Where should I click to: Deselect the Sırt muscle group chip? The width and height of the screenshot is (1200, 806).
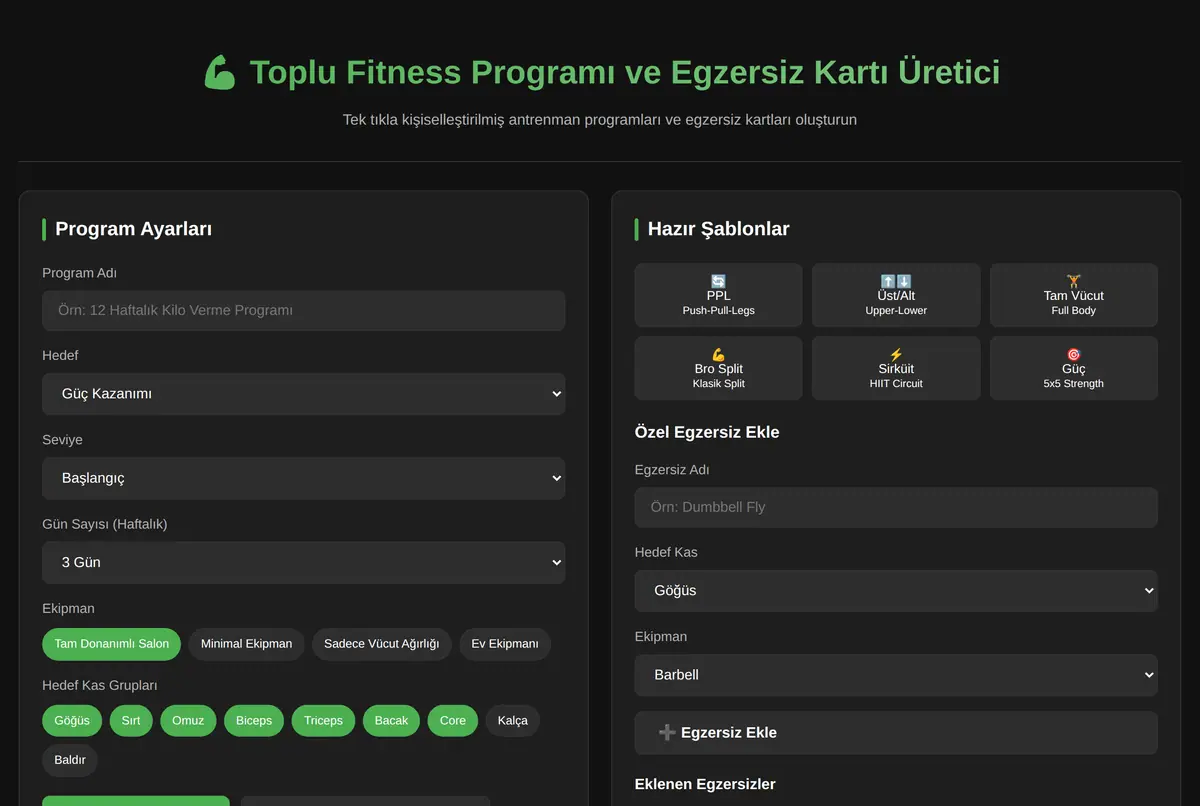click(131, 720)
